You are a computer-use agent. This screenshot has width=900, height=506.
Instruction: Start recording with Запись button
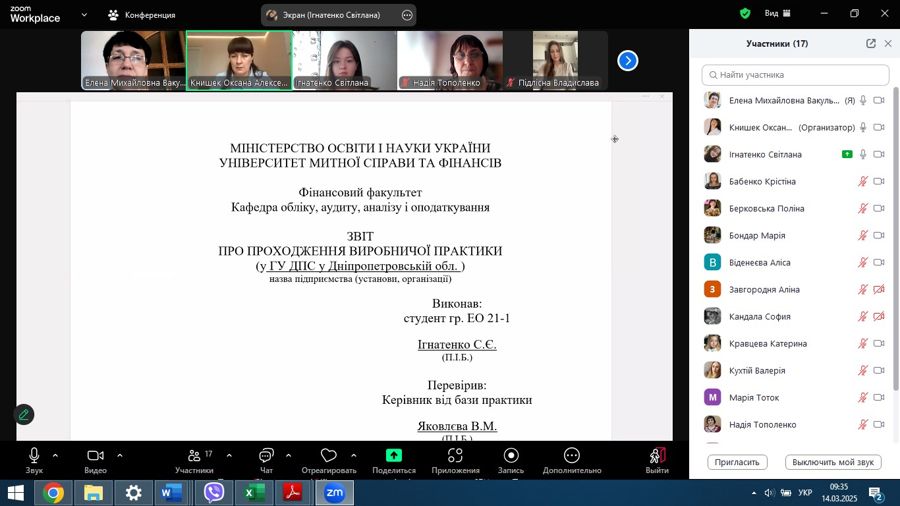(511, 461)
